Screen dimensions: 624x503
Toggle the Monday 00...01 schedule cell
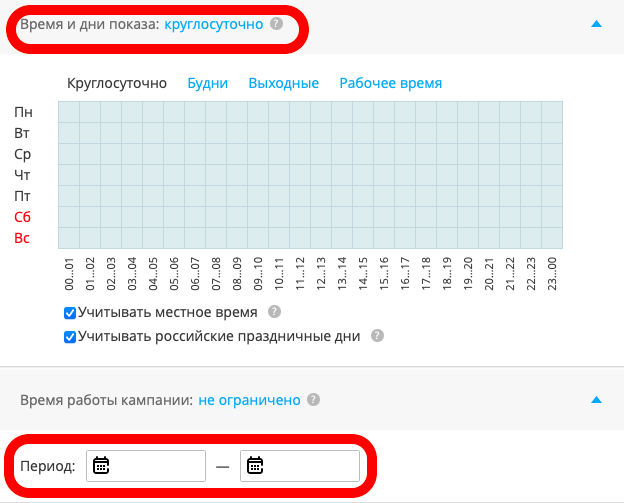[x=69, y=112]
